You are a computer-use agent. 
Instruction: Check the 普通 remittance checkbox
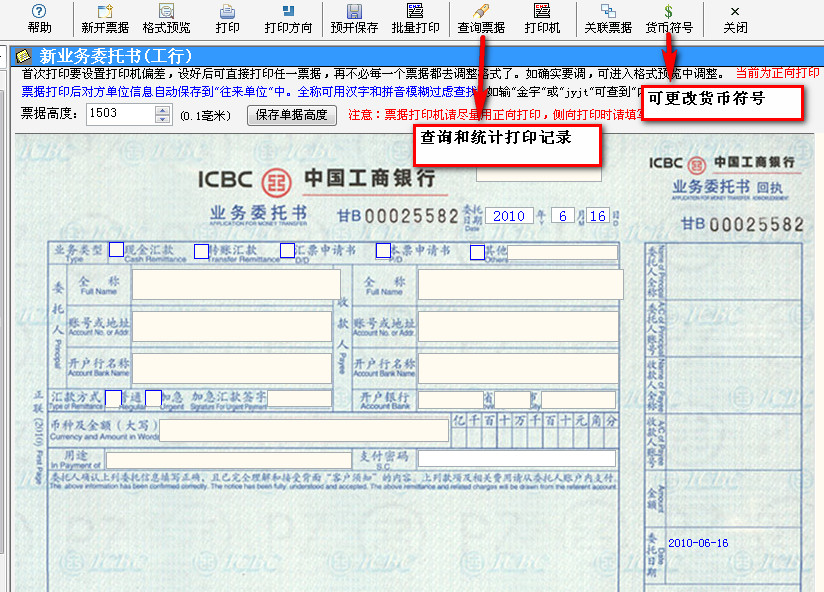point(114,398)
